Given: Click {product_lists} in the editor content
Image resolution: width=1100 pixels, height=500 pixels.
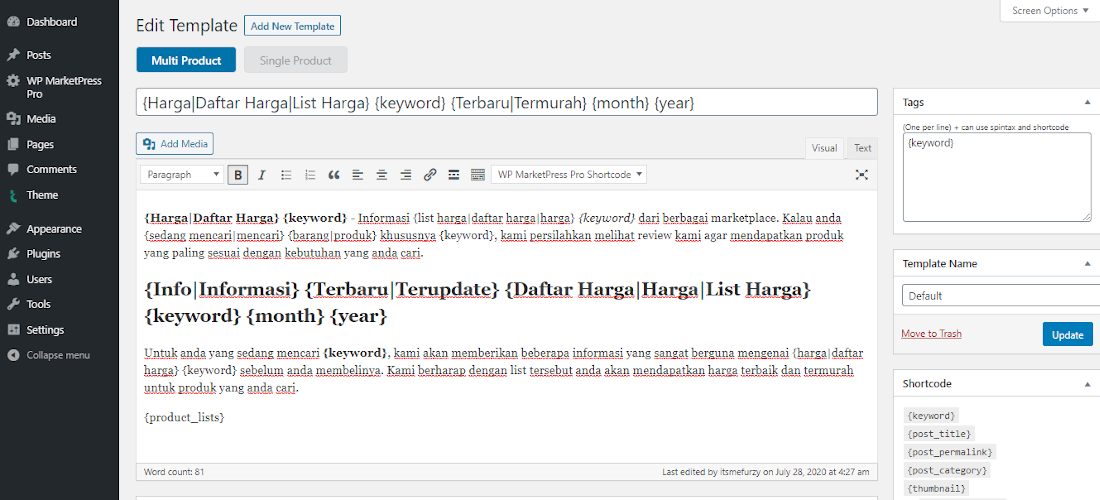Looking at the screenshot, I should pos(184,417).
